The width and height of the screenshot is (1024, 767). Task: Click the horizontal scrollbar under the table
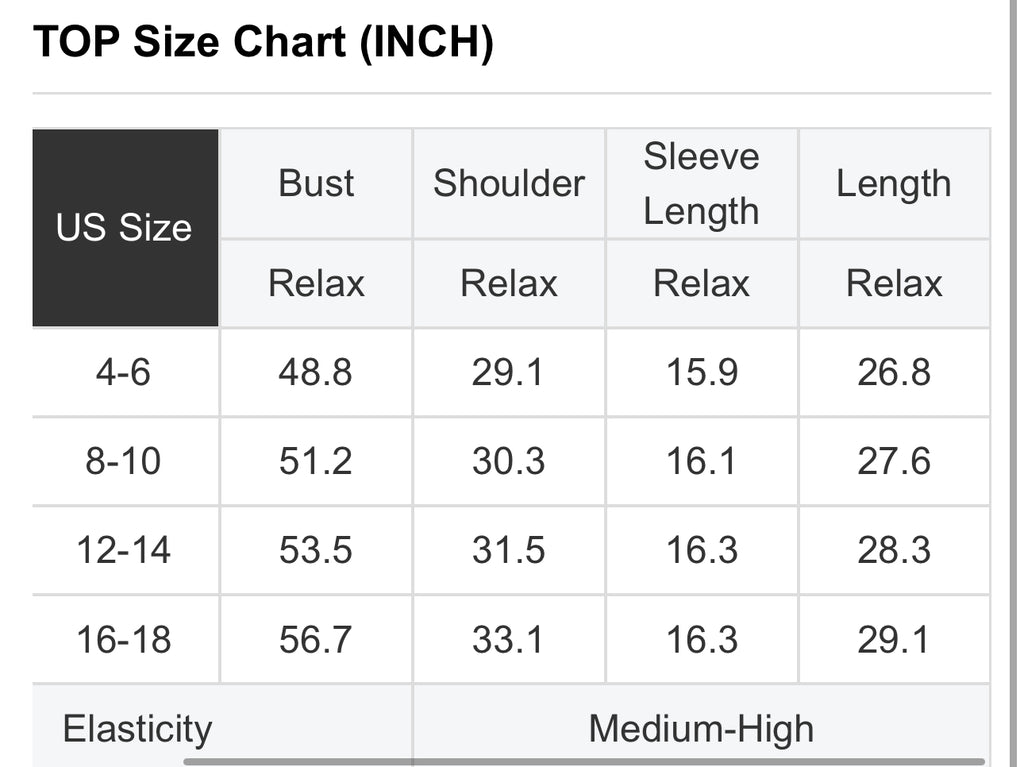(x=584, y=762)
